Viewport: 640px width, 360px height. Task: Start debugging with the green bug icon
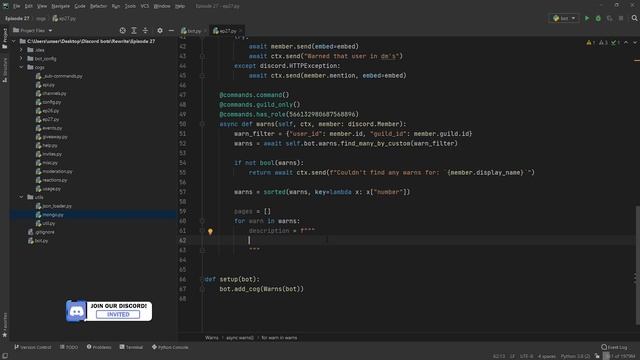598,18
